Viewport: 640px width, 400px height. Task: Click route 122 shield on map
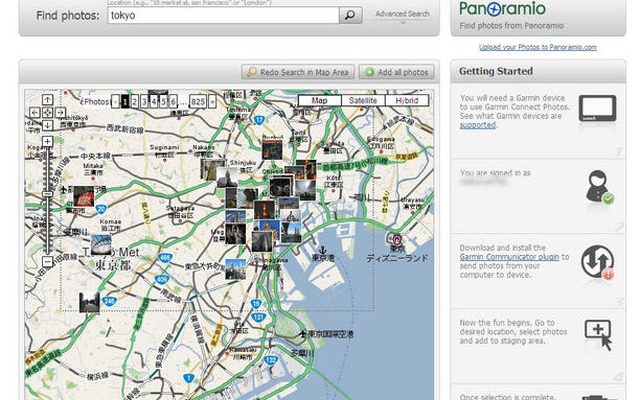(271, 360)
